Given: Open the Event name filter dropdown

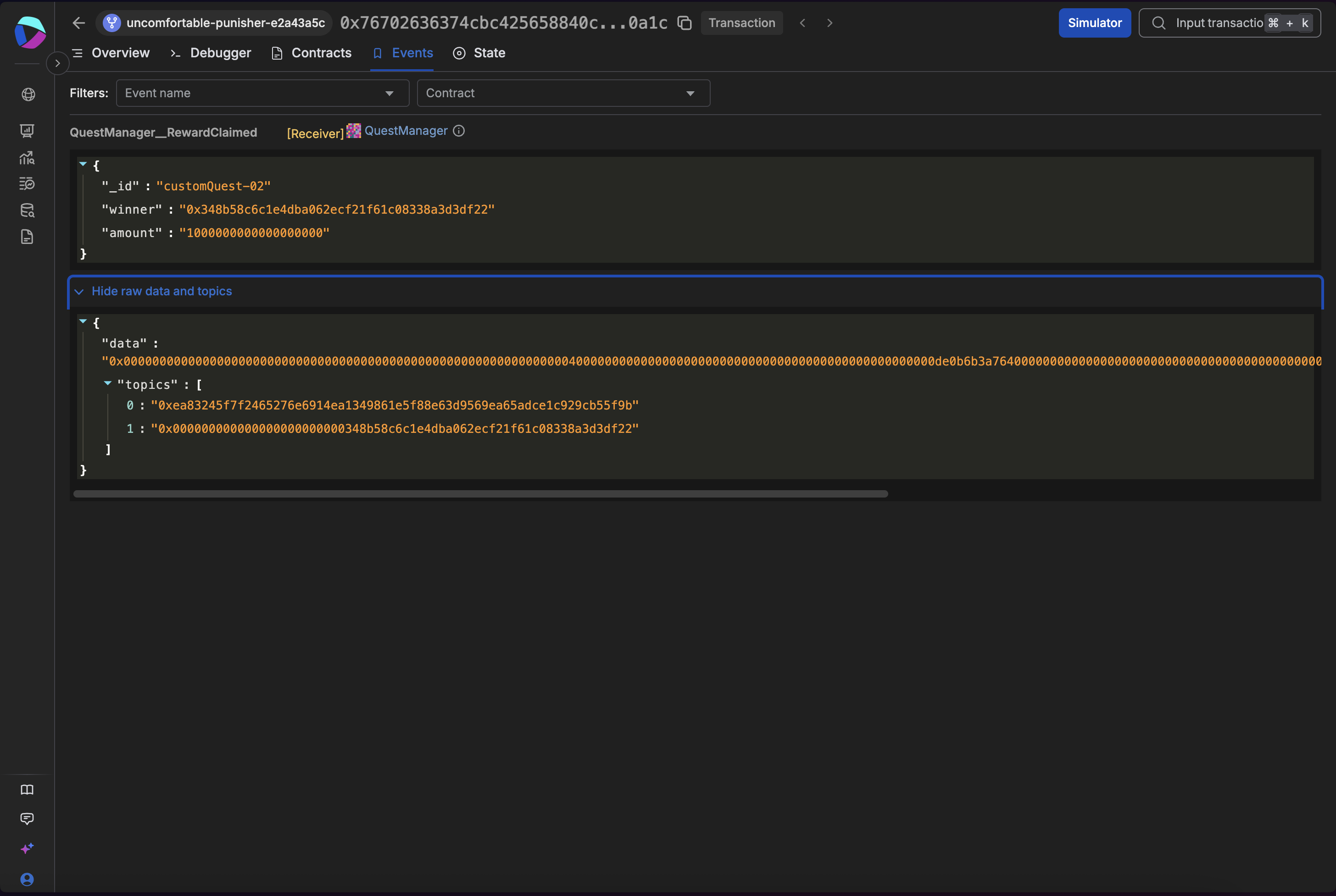Looking at the screenshot, I should [262, 93].
